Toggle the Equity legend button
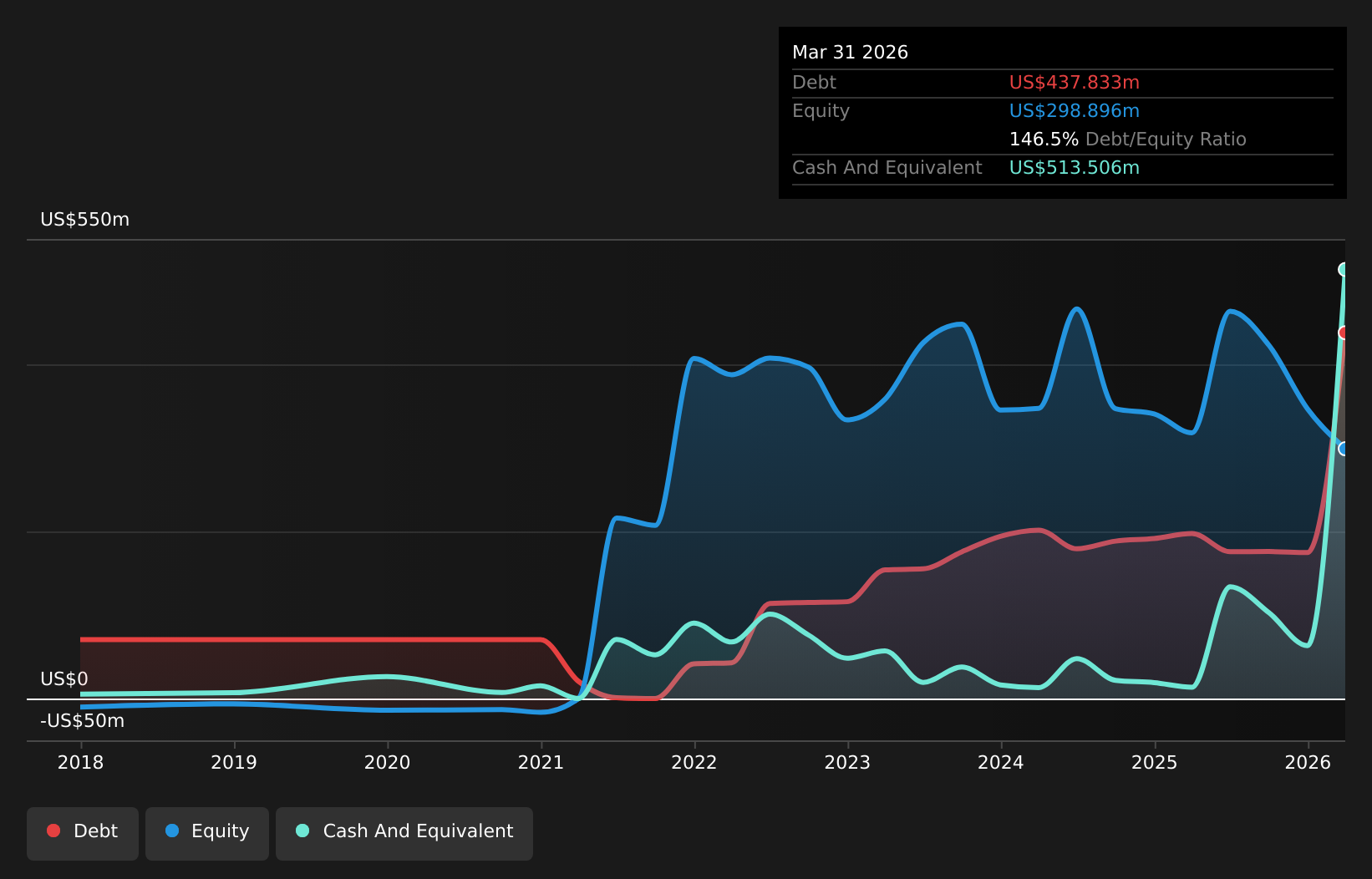This screenshot has height=879, width=1372. 207,833
